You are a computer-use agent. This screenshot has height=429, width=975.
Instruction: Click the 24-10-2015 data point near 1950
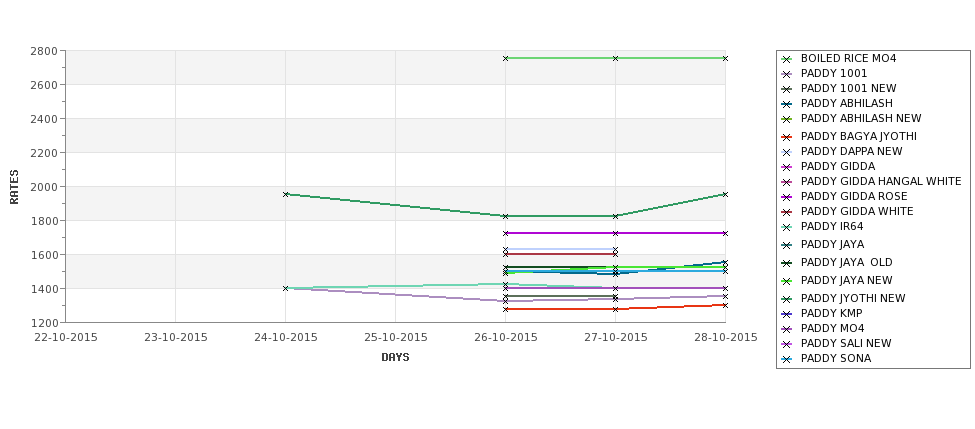285,195
